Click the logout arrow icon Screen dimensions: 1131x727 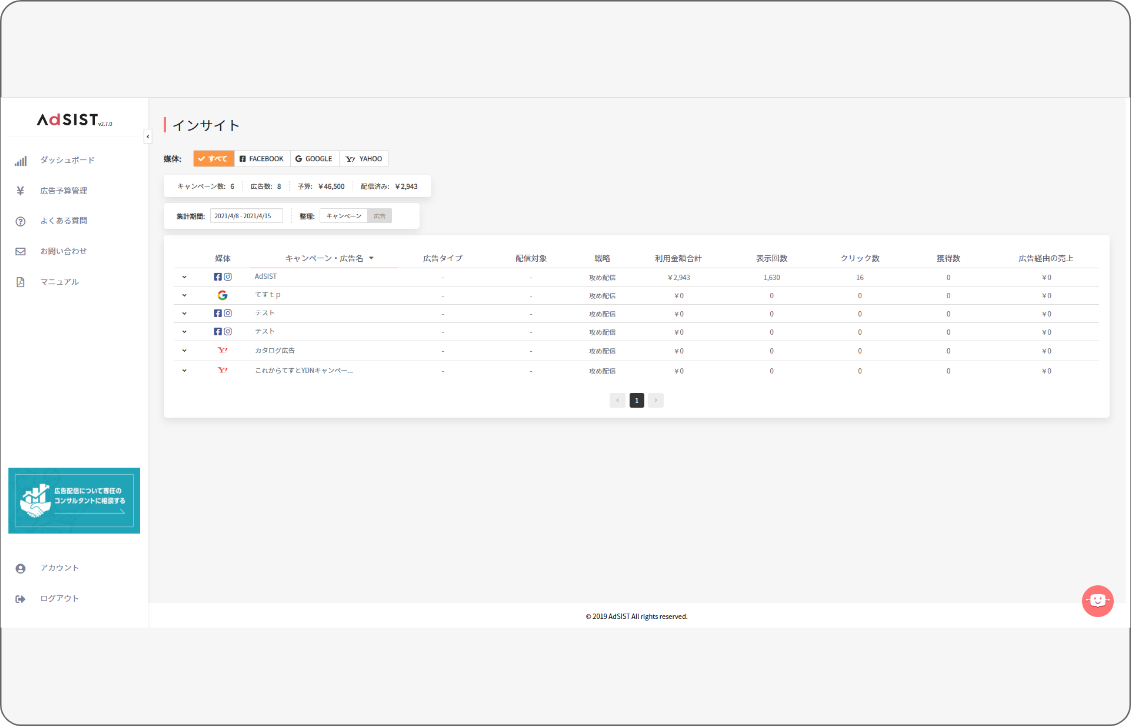tap(20, 599)
